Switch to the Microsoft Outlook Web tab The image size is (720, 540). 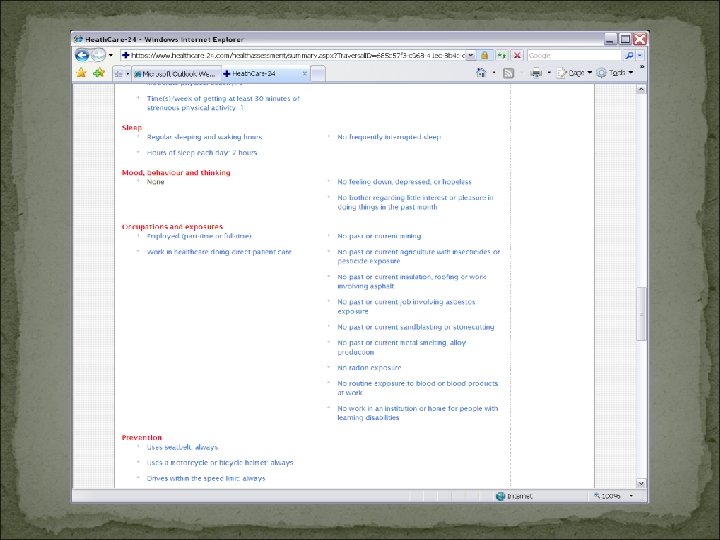pyautogui.click(x=176, y=74)
